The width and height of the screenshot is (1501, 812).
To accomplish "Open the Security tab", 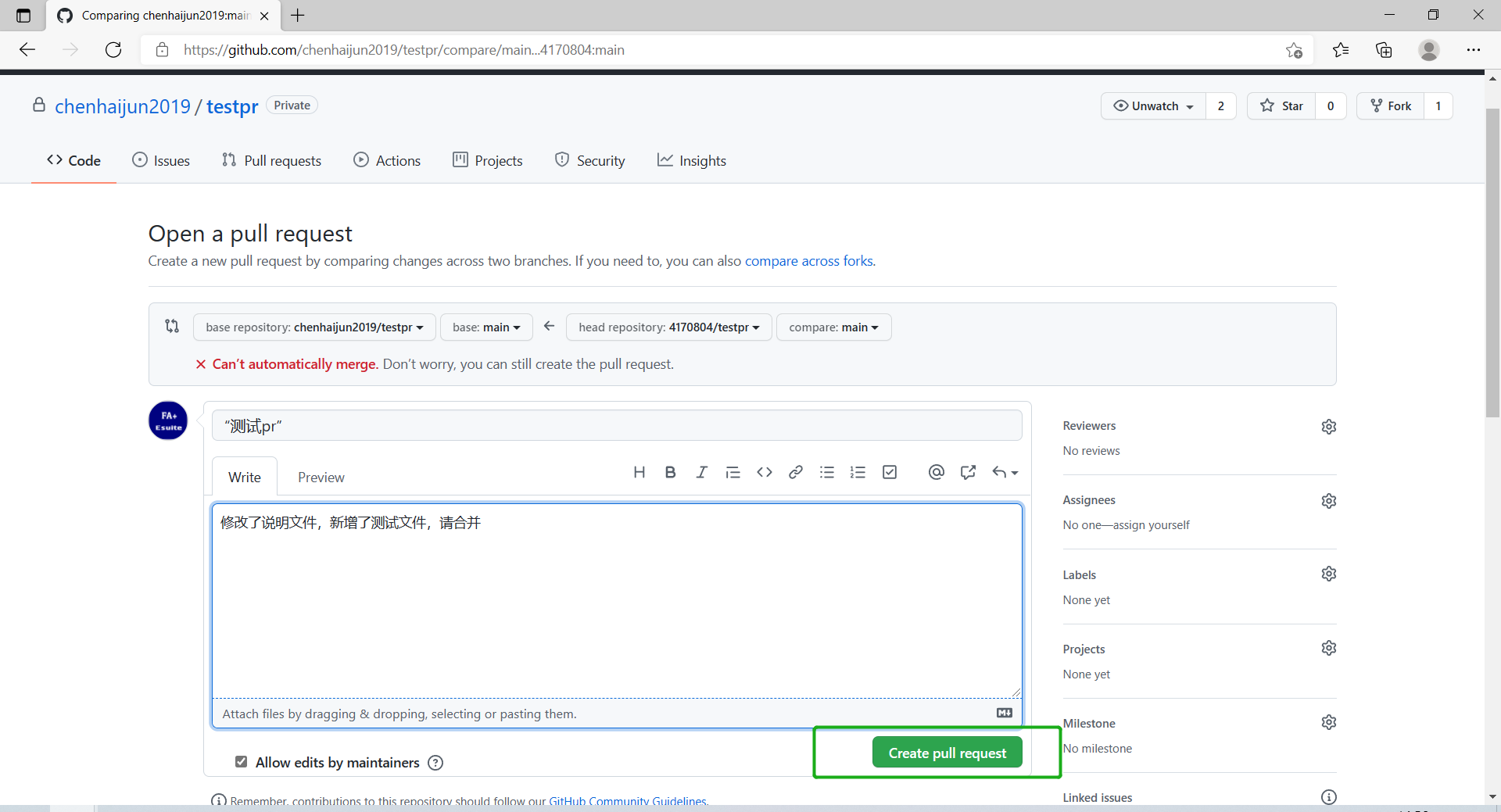I will (590, 160).
